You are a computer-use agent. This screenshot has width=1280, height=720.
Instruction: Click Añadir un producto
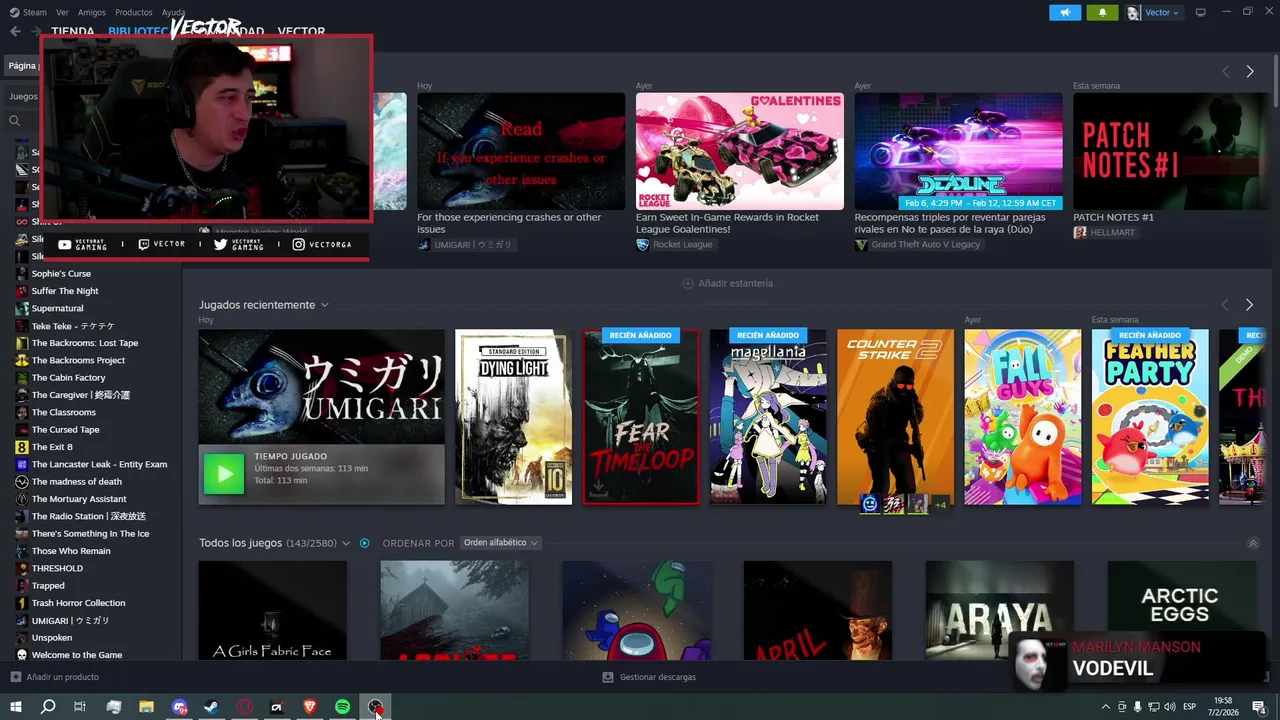pos(55,677)
